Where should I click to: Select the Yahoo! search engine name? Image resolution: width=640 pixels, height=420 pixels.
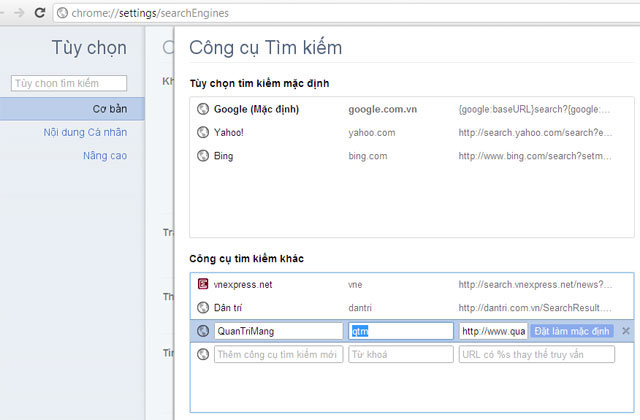pyautogui.click(x=229, y=132)
